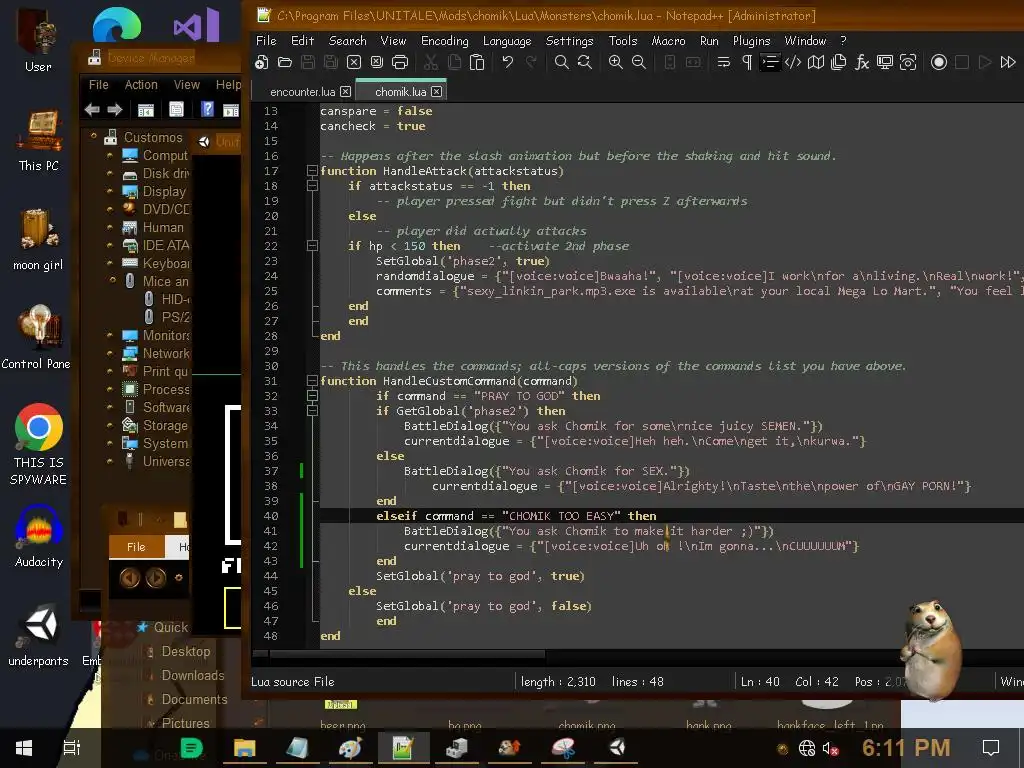Go back in Device Manager toolbar

(92, 110)
